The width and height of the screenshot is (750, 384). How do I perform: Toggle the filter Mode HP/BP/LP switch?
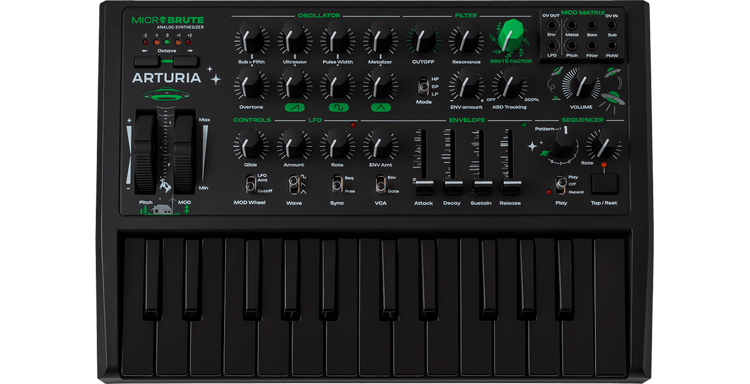click(x=424, y=87)
